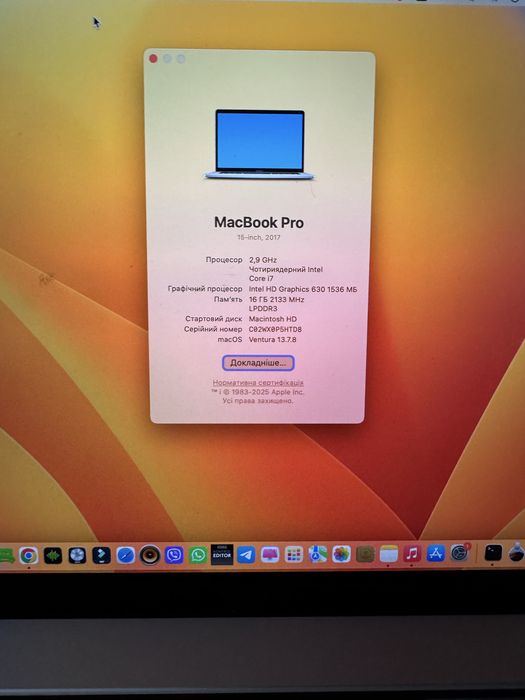Open CleanMyMac pink monitor icon in Dock
Screen dimensions: 525x700
(x=270, y=555)
